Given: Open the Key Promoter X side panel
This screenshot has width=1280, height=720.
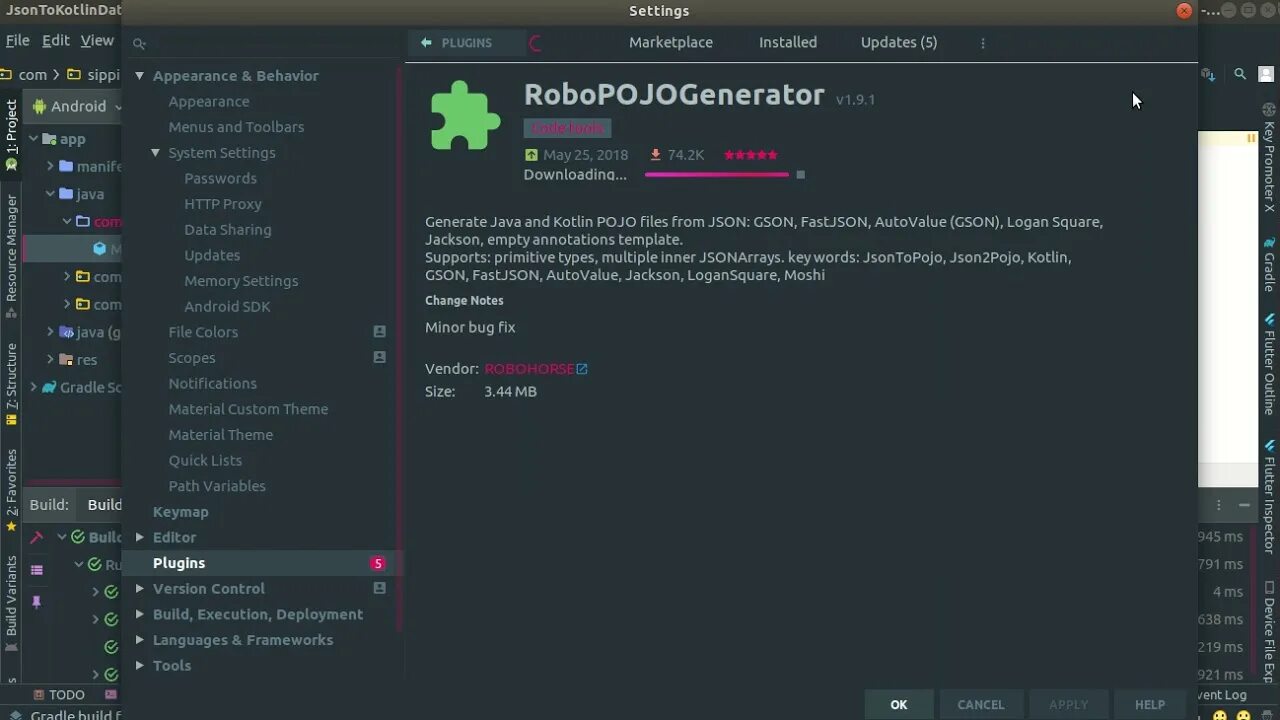Looking at the screenshot, I should [x=1269, y=158].
